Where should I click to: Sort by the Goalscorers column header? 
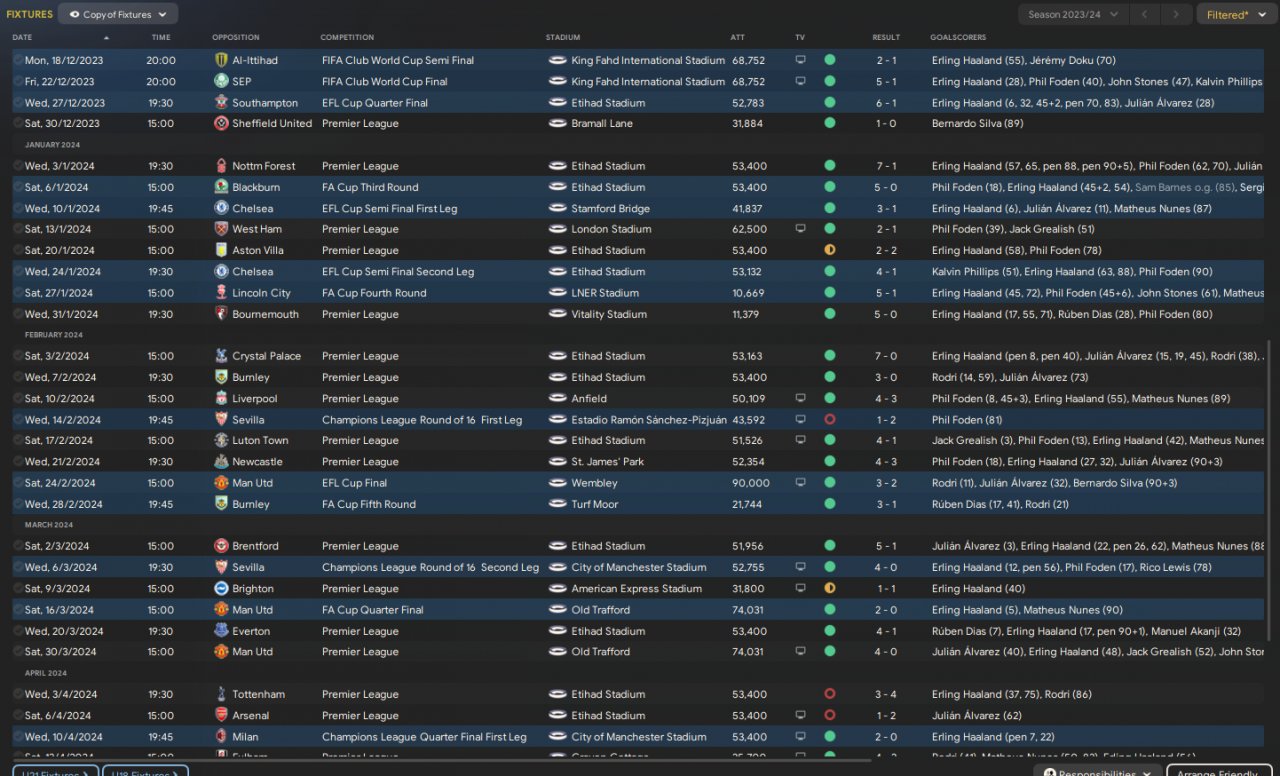point(958,37)
